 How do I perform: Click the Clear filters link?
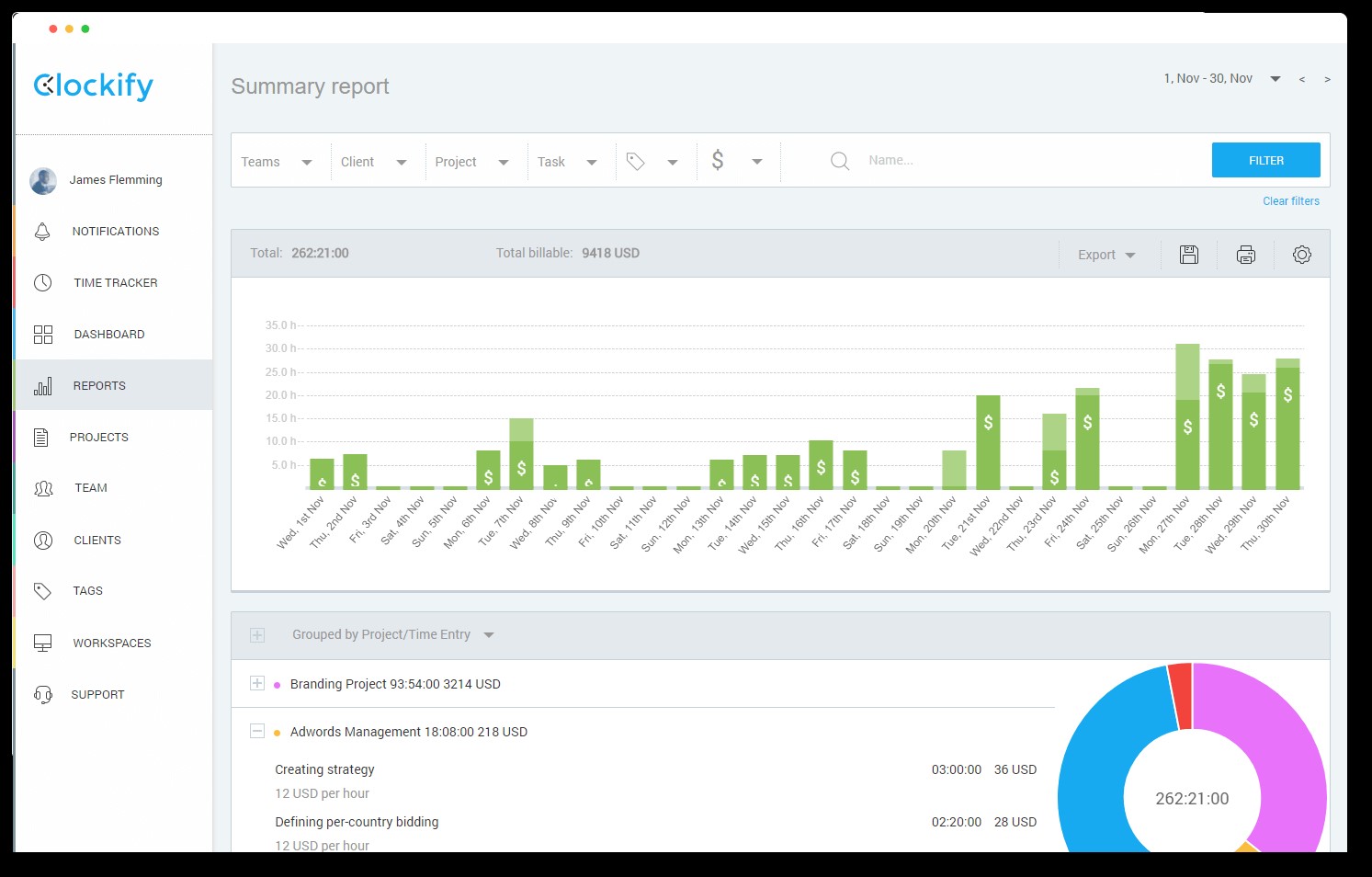(1290, 201)
